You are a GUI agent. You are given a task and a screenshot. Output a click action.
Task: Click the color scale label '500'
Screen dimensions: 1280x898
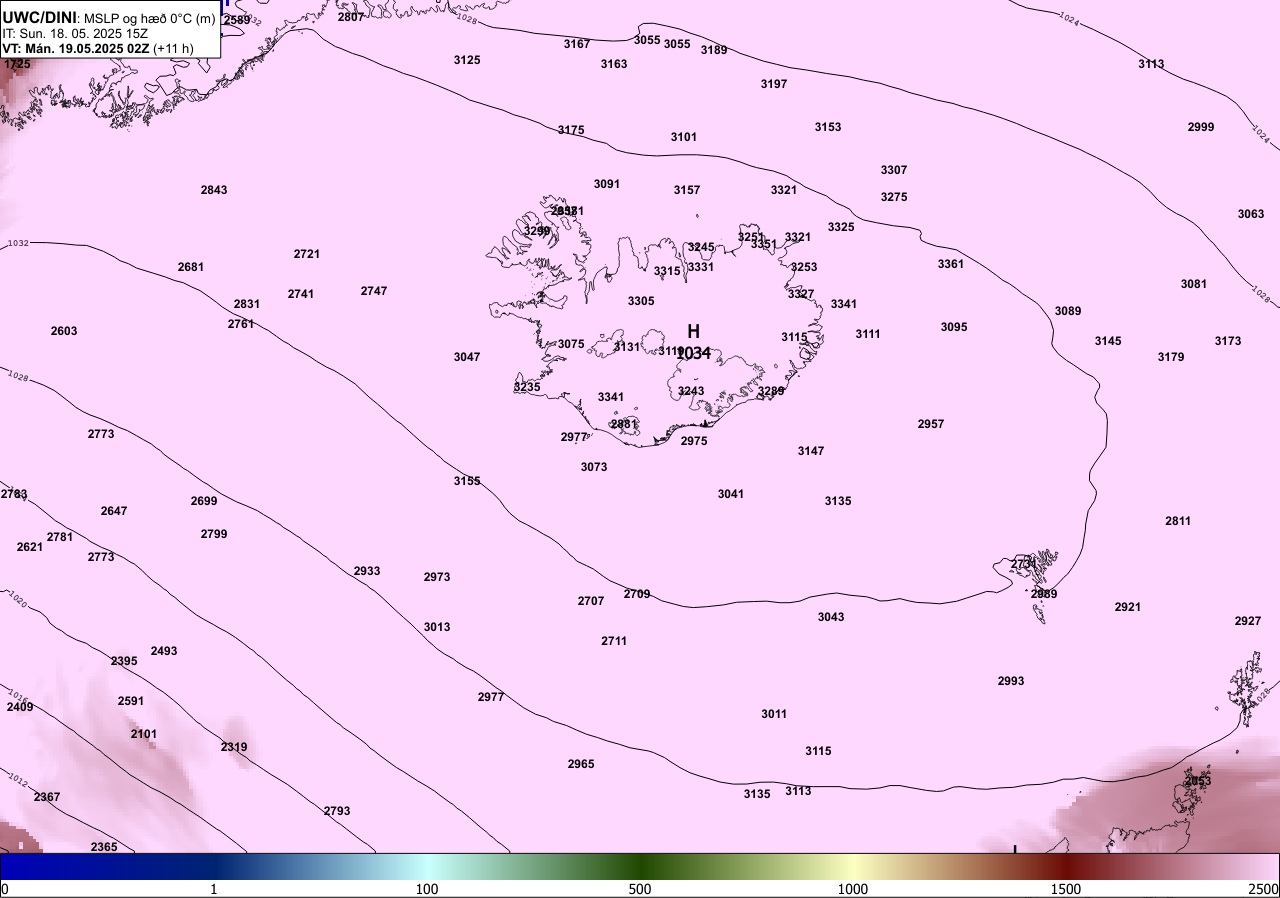[x=640, y=889]
